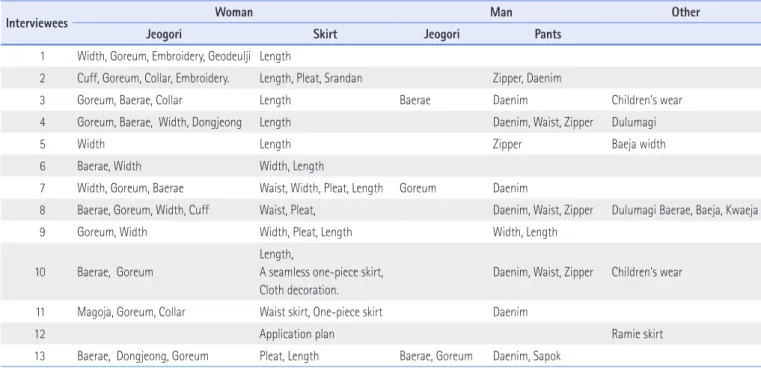Click 'Goreum' in Man Jeogori row 7

(418, 188)
